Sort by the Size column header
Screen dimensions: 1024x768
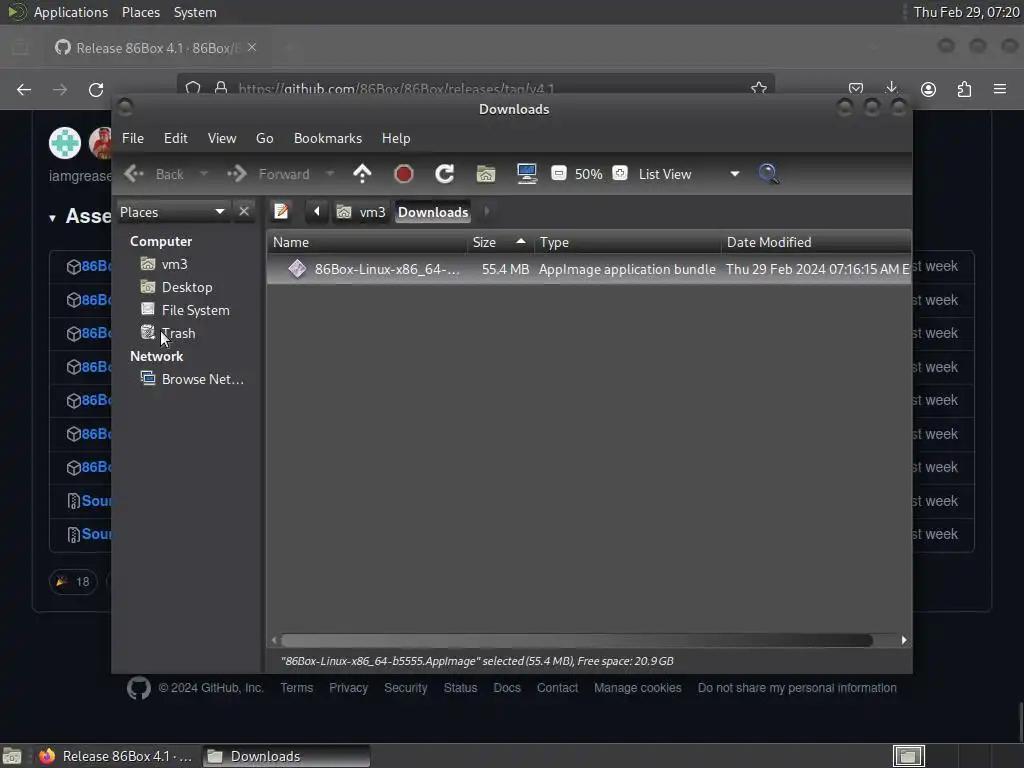500,242
